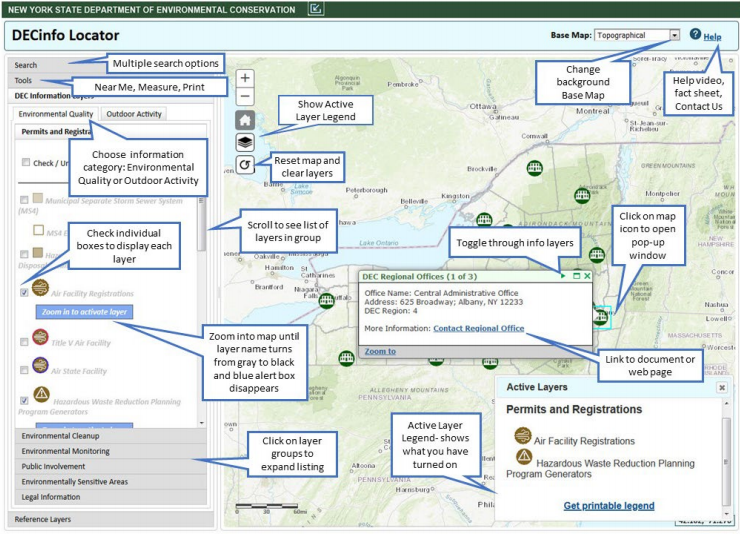Image resolution: width=740 pixels, height=534 pixels.
Task: Click the Air State Facility layer icon
Action: pyautogui.click(x=40, y=365)
